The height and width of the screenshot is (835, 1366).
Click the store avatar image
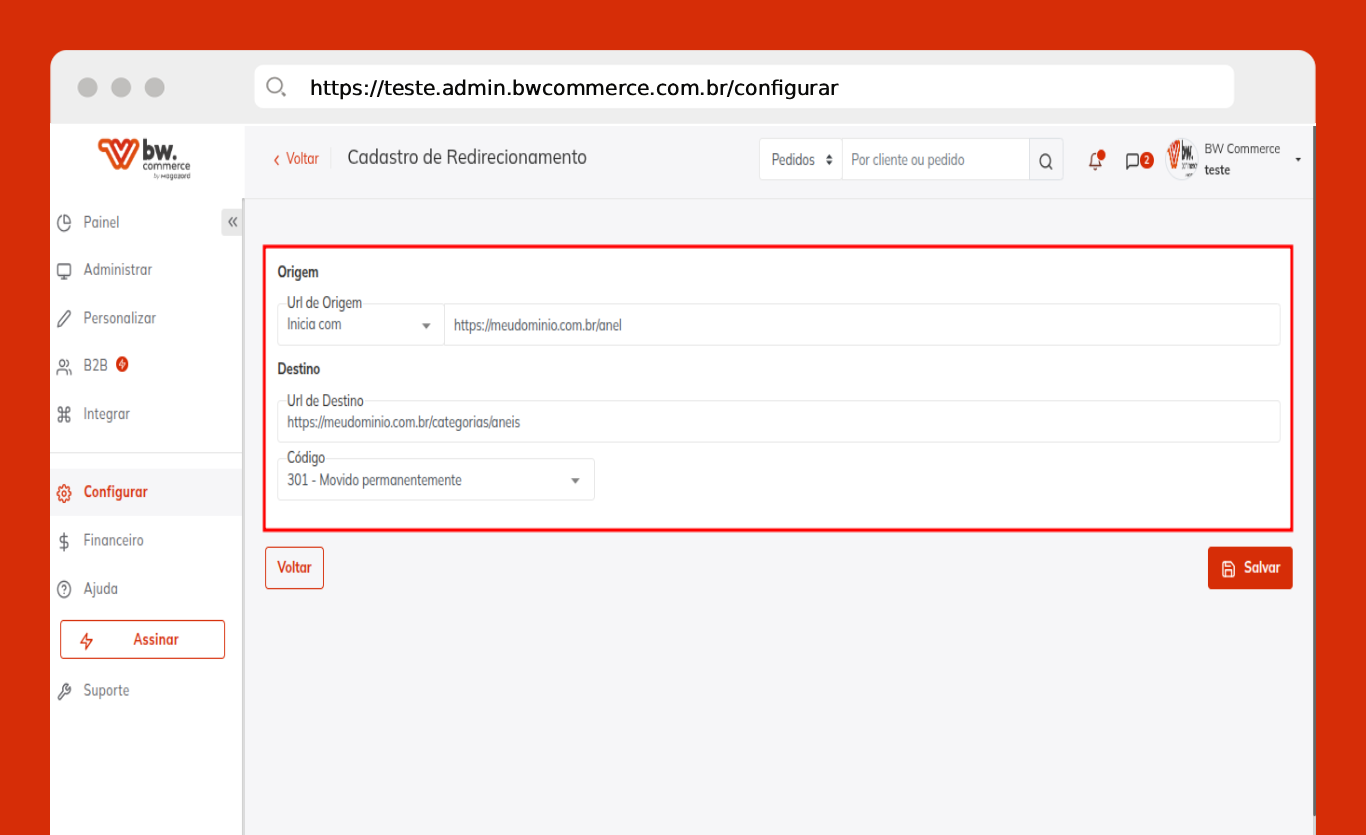[x=1182, y=159]
